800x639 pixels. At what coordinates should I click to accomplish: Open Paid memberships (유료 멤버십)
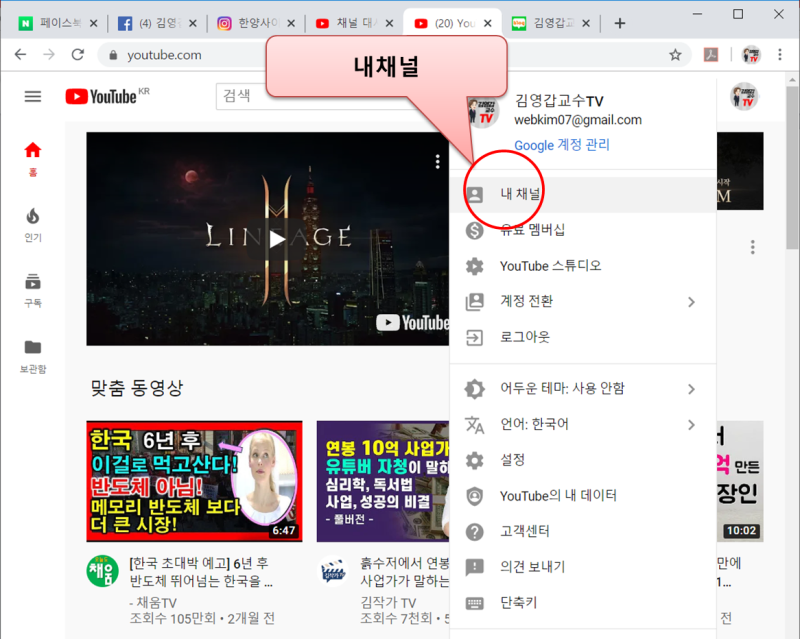tap(583, 230)
